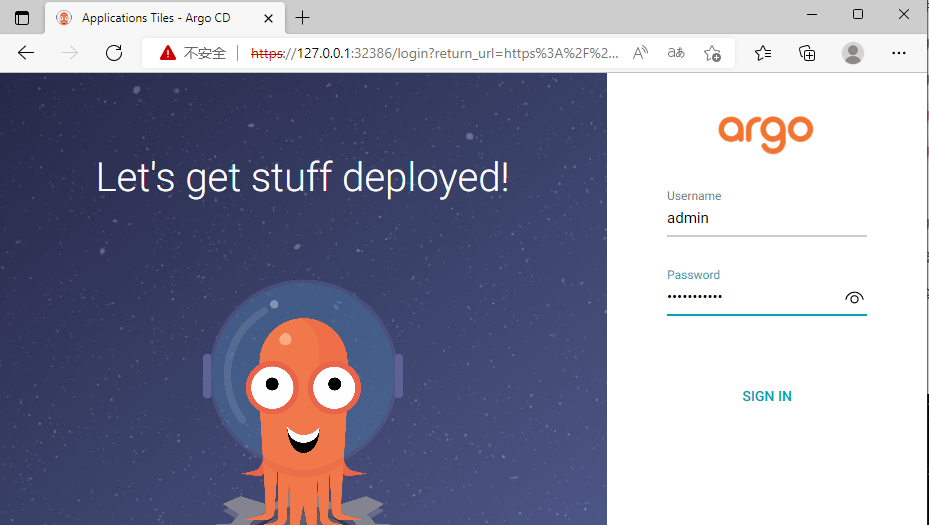This screenshot has height=525, width=929.
Task: Click the "Username" label text
Action: 694,196
